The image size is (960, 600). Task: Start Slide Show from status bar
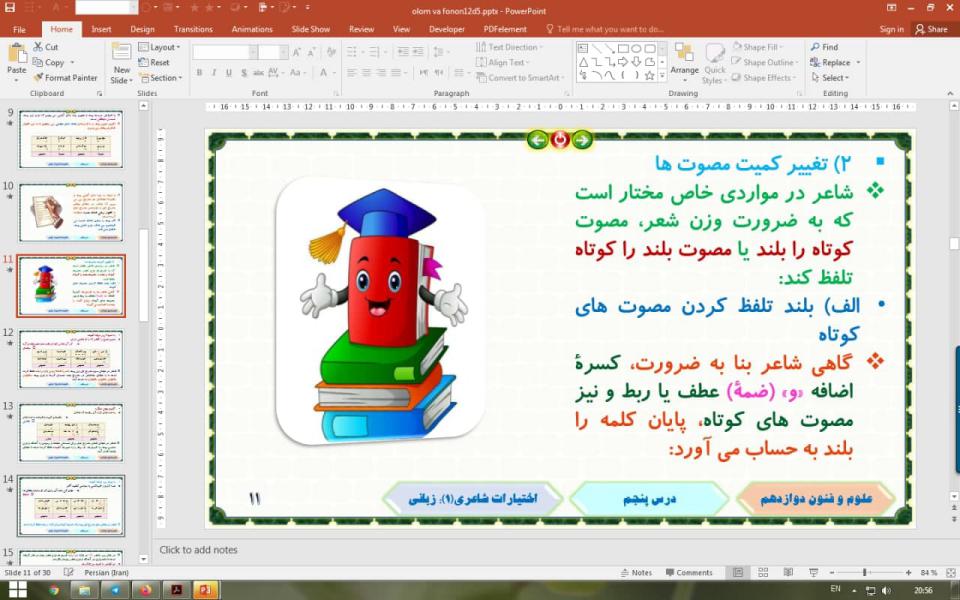814,572
